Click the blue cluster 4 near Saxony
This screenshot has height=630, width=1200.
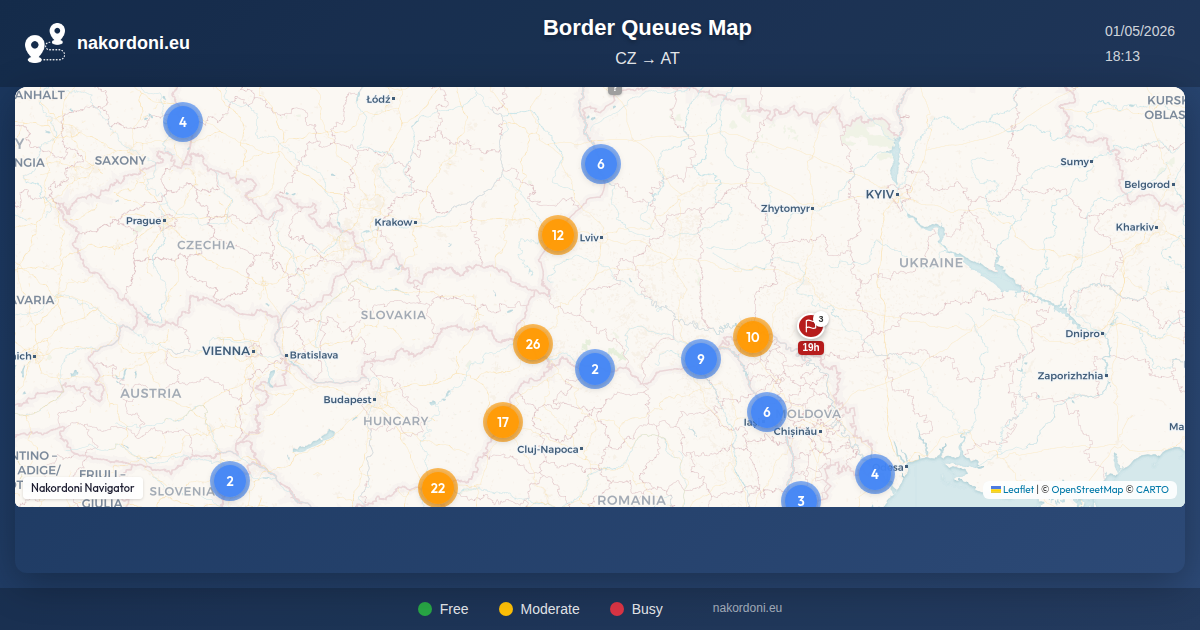(183, 122)
